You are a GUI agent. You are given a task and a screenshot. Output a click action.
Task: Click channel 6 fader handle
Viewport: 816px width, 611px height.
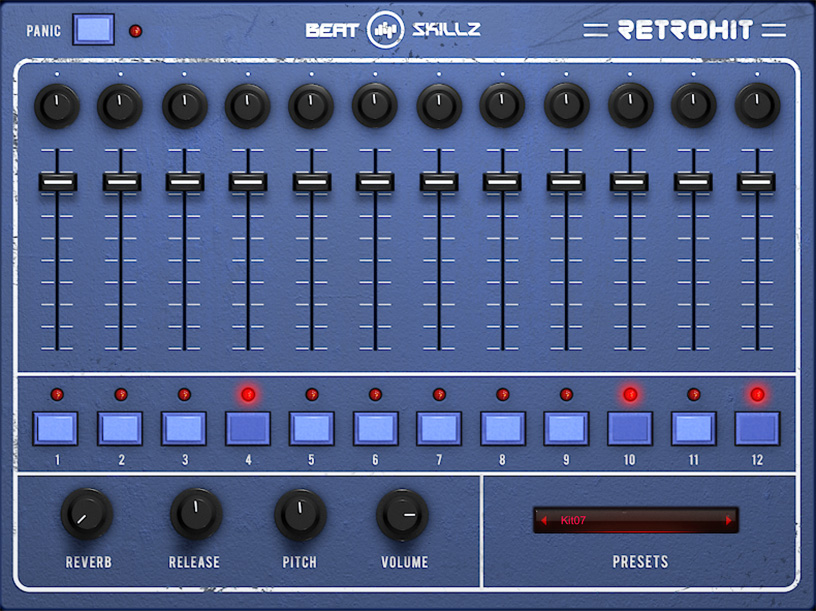click(375, 182)
